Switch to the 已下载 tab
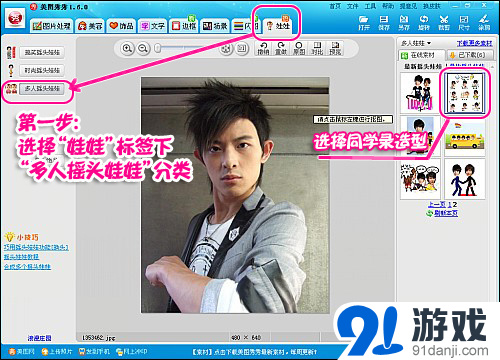500x360 pixels. (x=470, y=55)
